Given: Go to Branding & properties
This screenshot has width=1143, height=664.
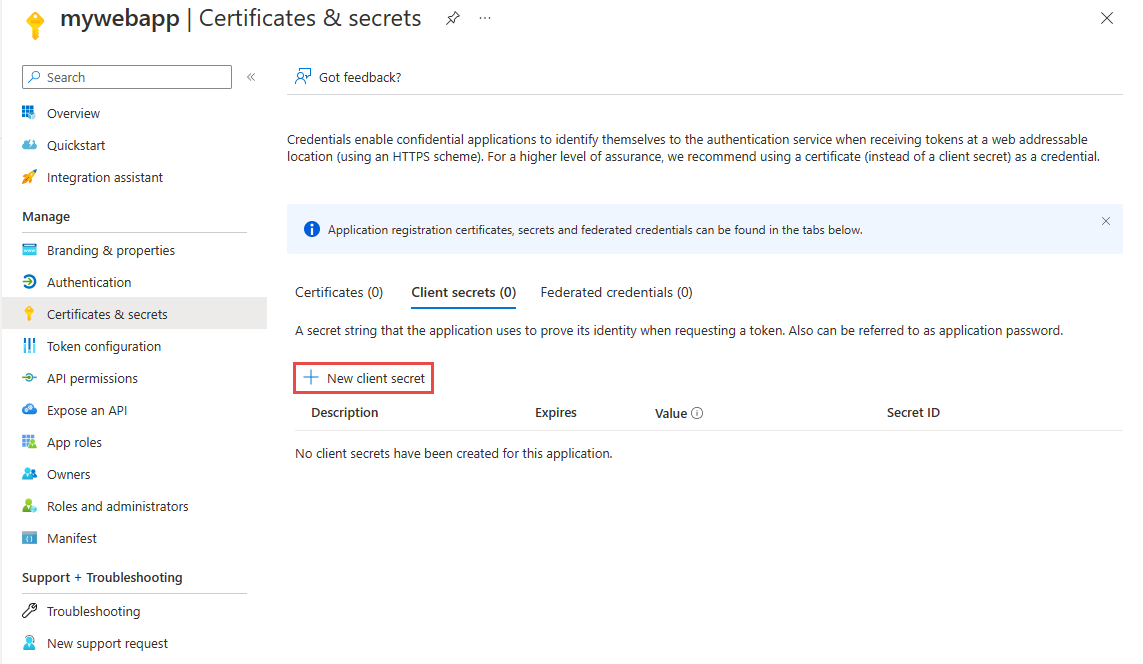Looking at the screenshot, I should coord(105,249).
